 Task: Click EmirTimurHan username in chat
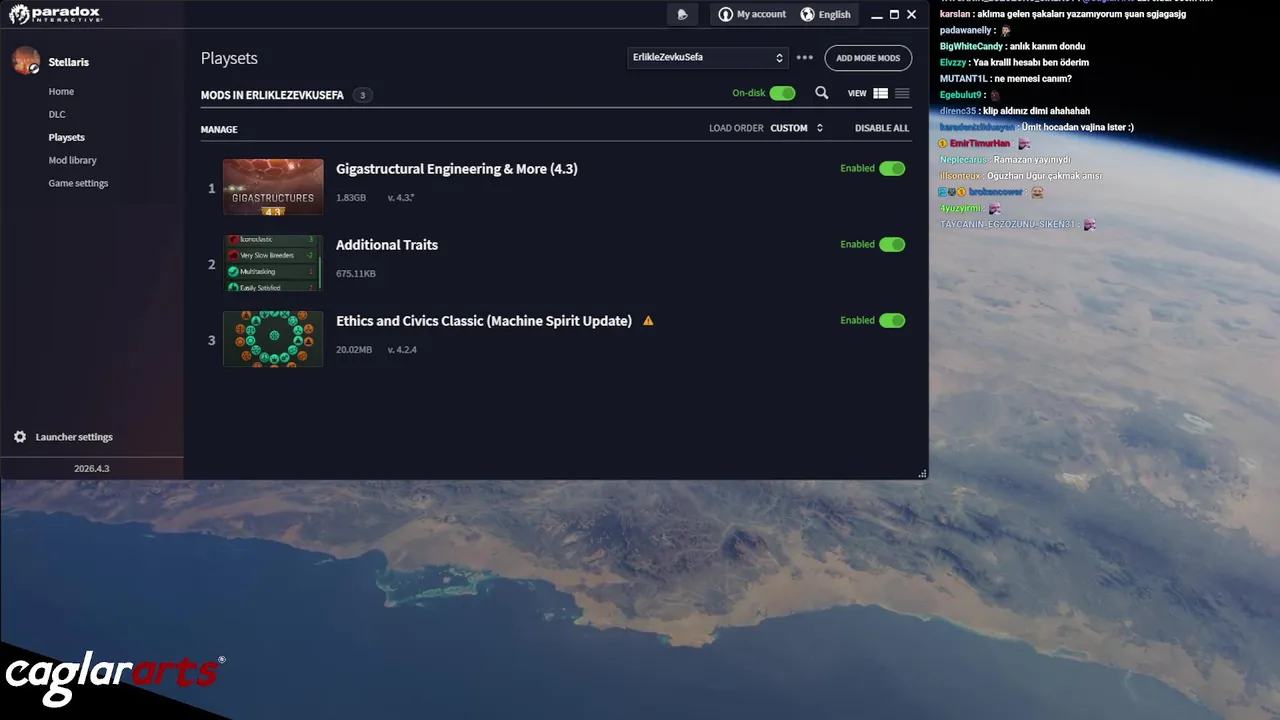[x=980, y=143]
